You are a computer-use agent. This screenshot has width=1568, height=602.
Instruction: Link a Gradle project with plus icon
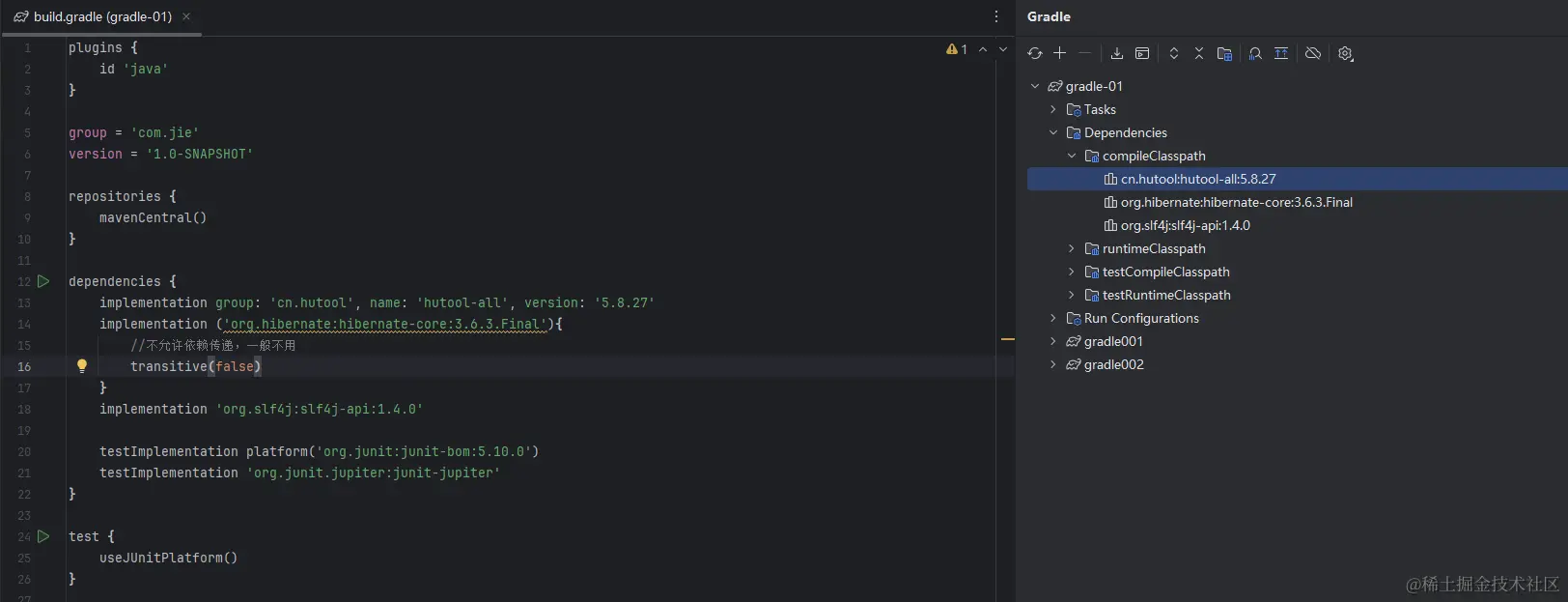click(x=1059, y=53)
